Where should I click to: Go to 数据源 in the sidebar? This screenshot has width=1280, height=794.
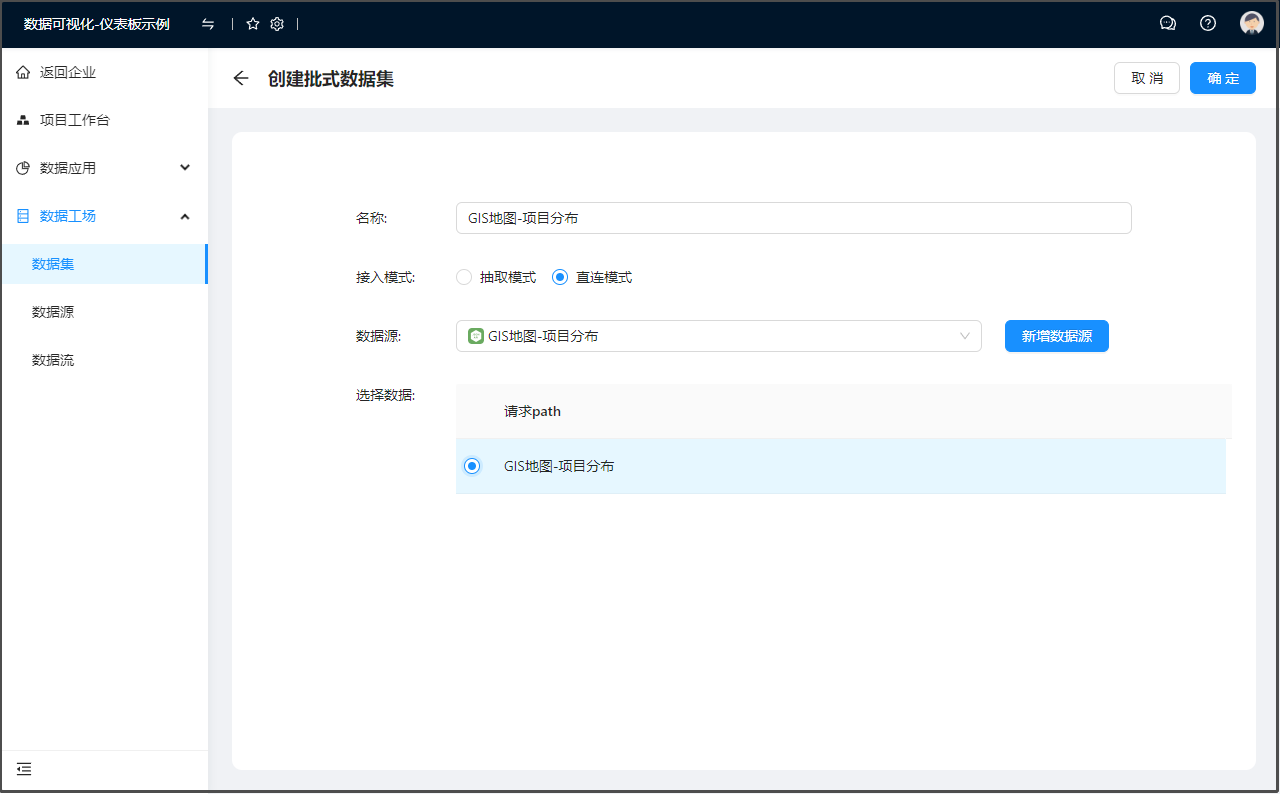[x=53, y=312]
